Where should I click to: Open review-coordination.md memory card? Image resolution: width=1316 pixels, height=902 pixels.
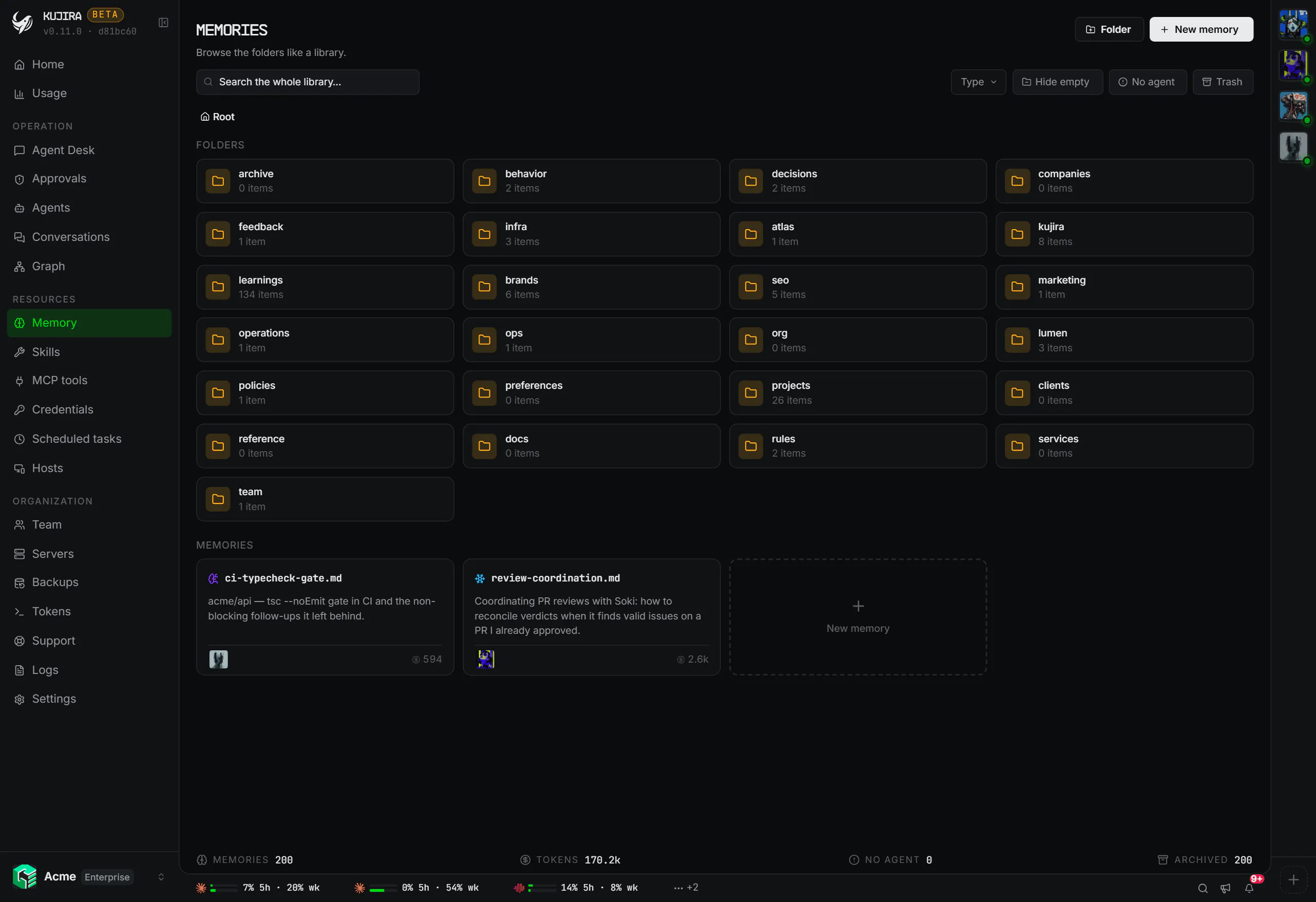pyautogui.click(x=591, y=617)
